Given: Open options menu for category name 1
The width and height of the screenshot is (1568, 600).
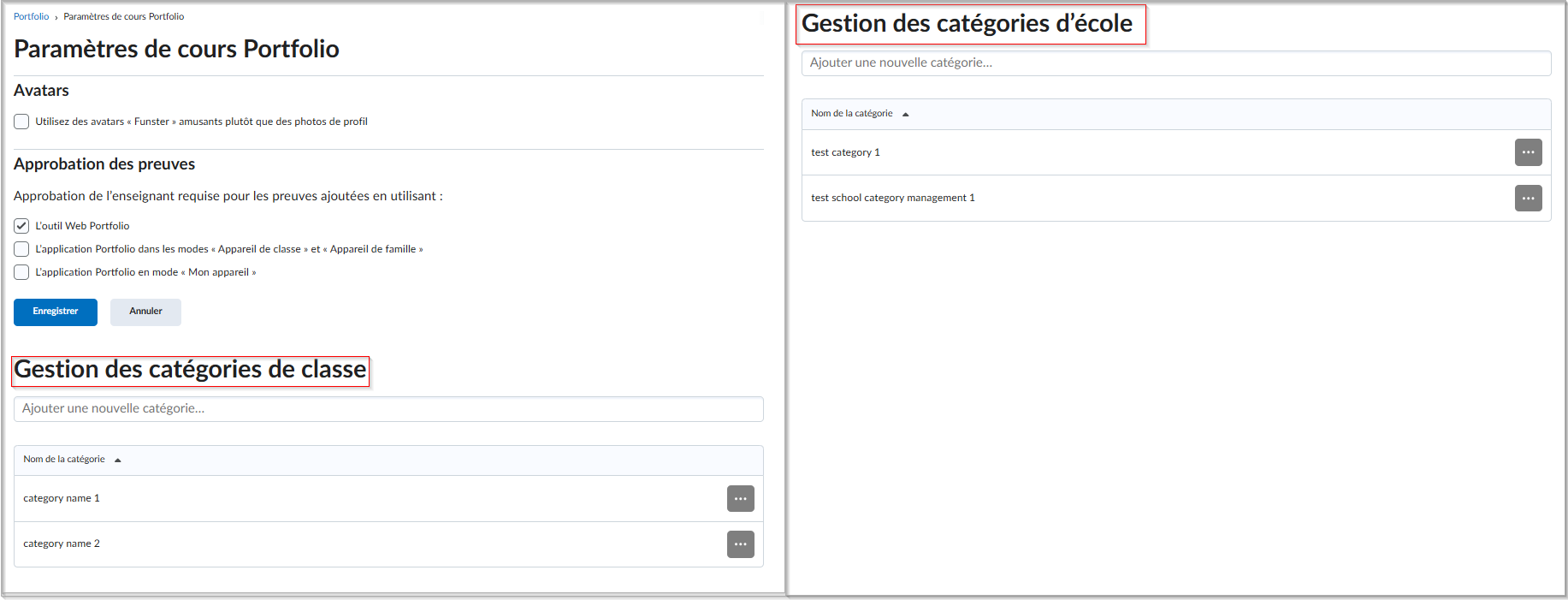Looking at the screenshot, I should pyautogui.click(x=740, y=498).
